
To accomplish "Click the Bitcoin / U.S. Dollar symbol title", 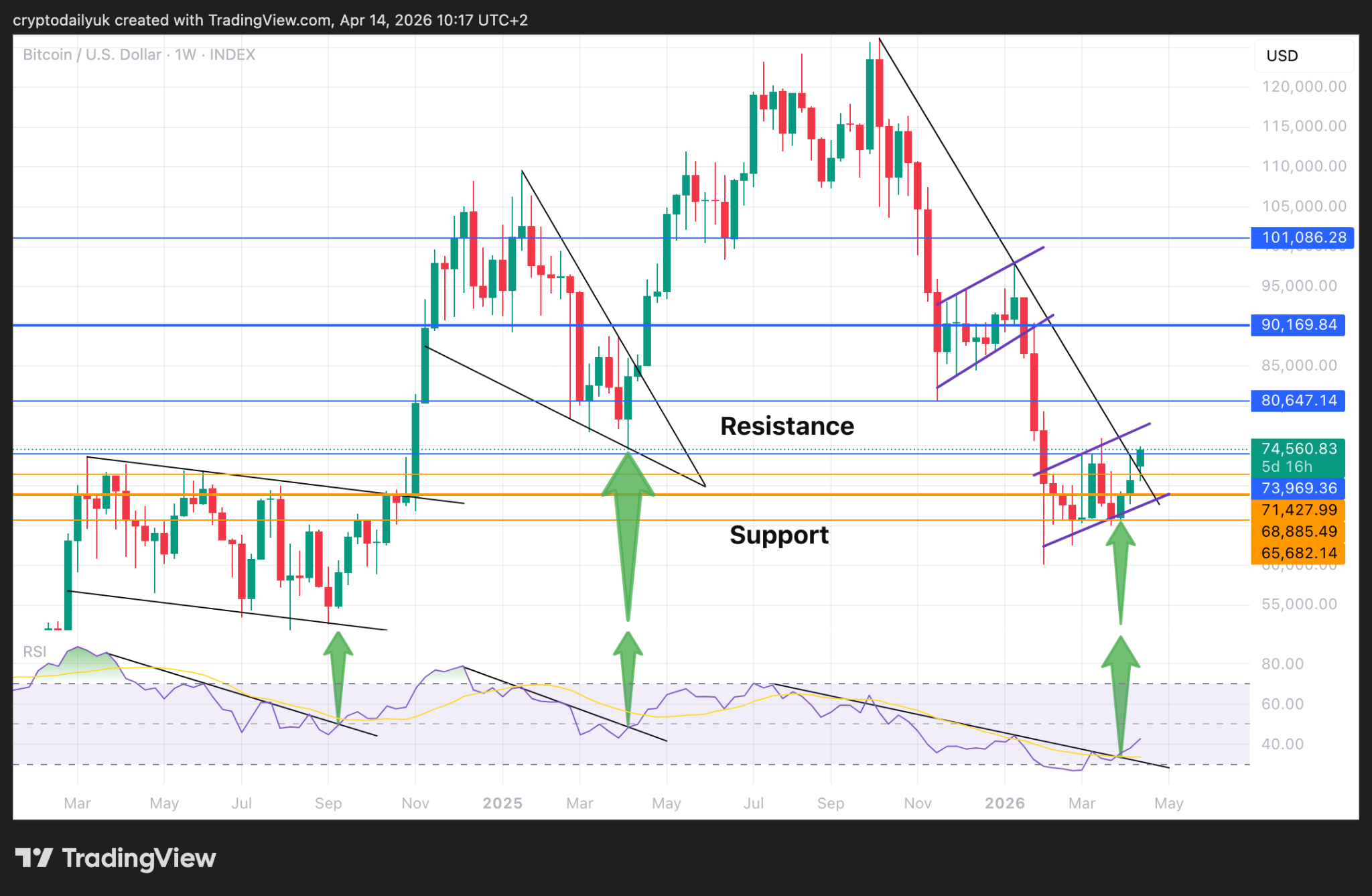I will 92,55.
